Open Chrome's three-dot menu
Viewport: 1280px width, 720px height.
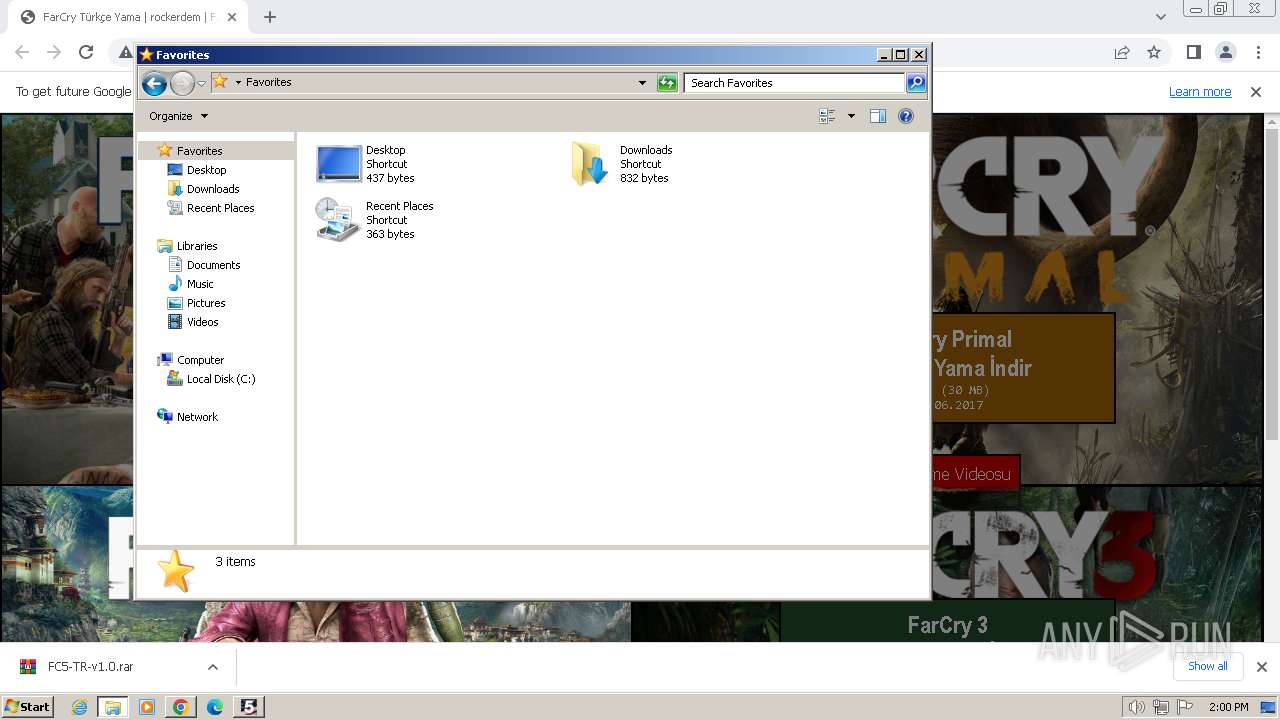(x=1258, y=52)
